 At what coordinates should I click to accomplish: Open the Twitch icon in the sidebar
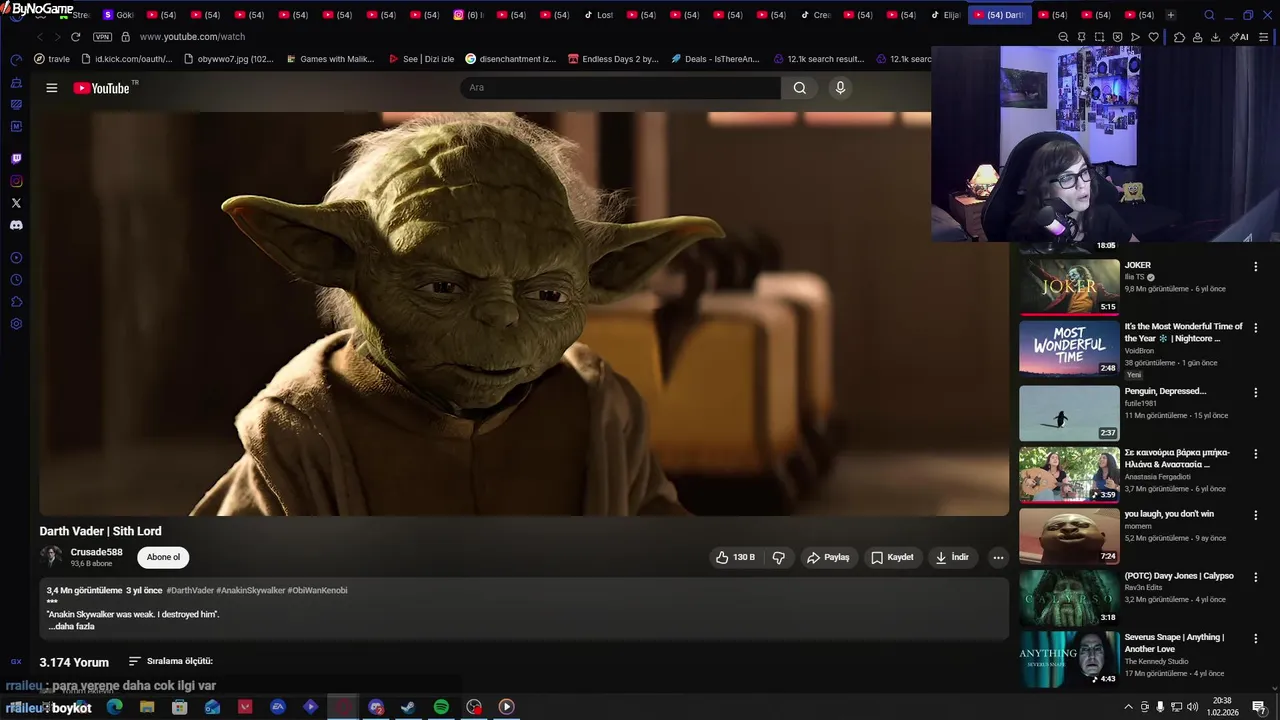coord(16,159)
